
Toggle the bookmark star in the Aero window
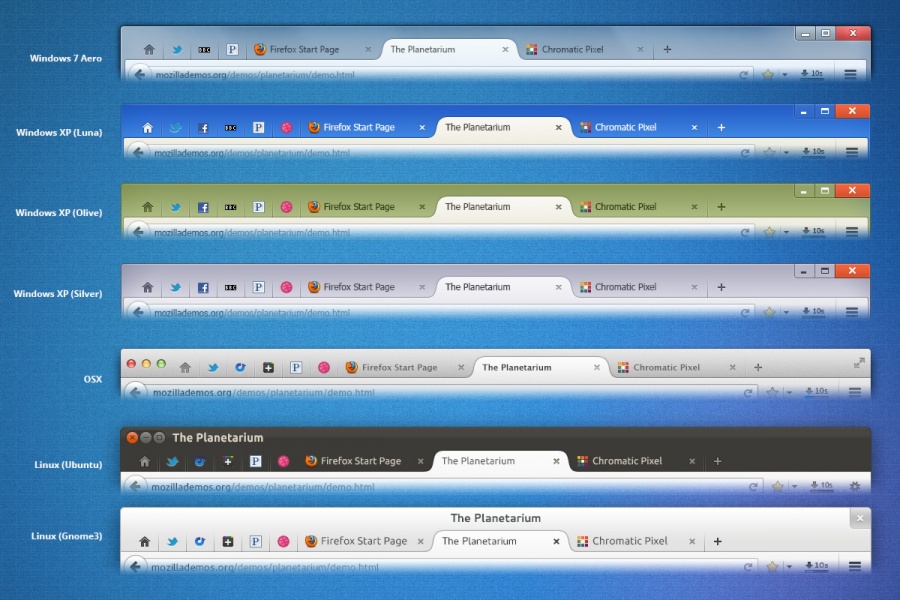(768, 73)
